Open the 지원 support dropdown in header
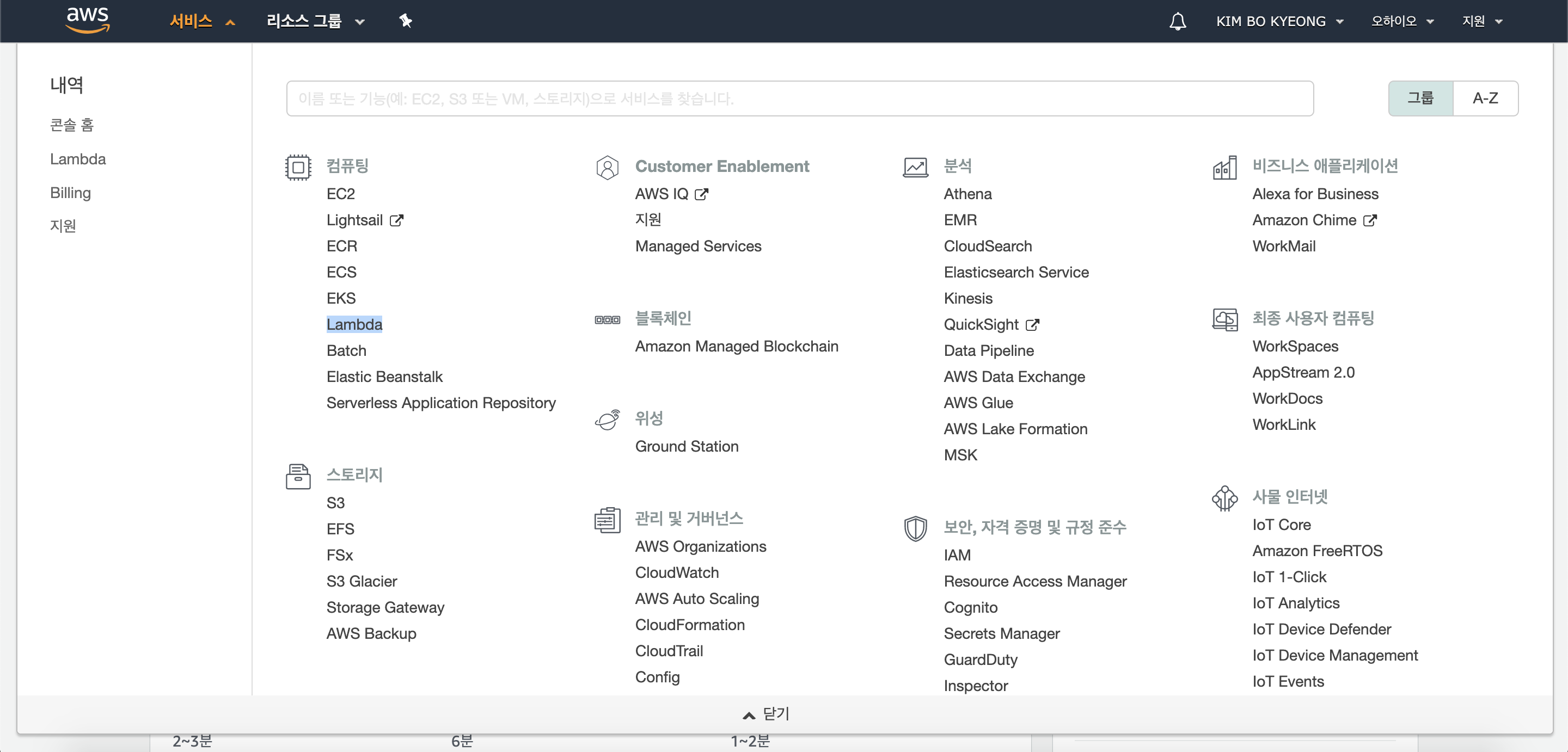 [1482, 21]
